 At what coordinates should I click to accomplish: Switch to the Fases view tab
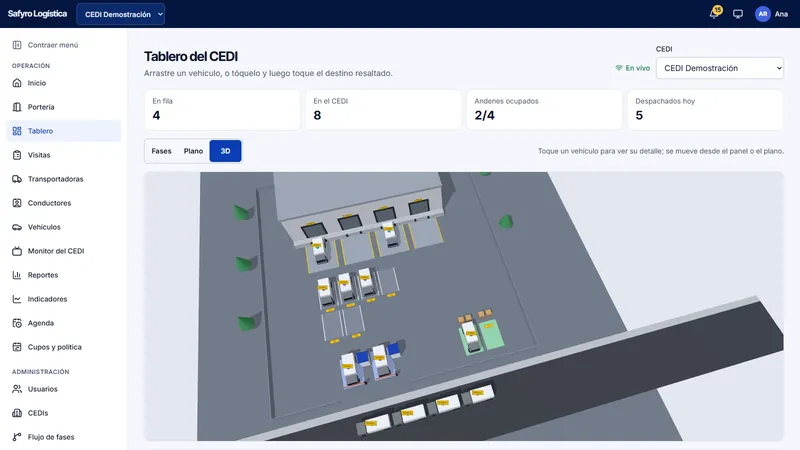coord(161,151)
